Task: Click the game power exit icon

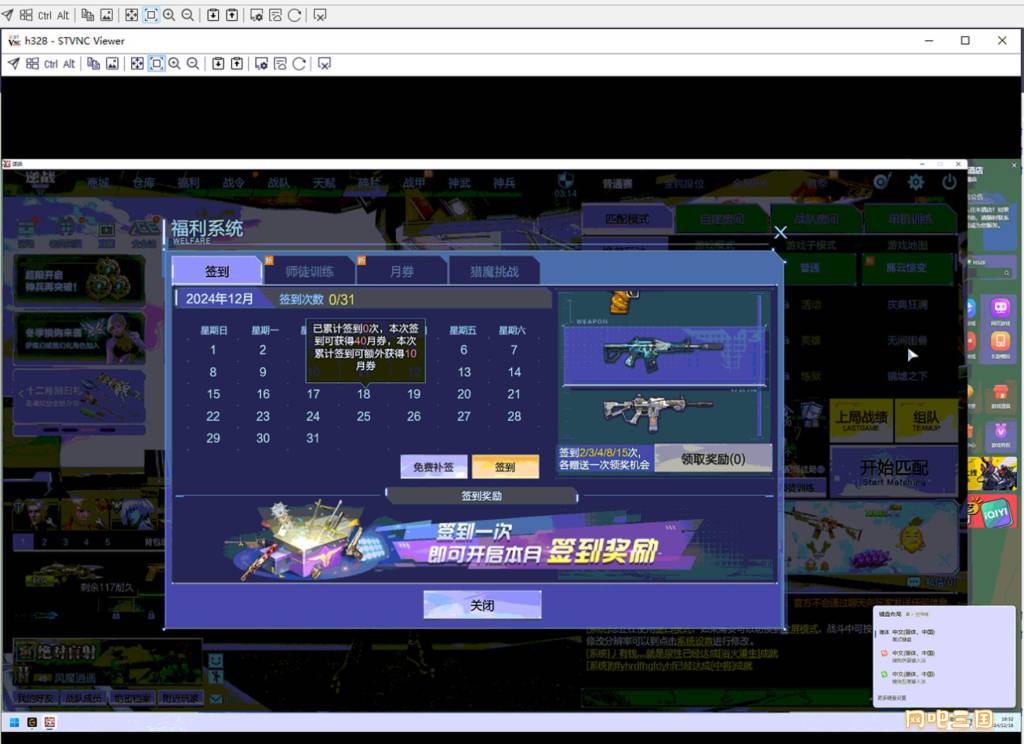Action: coord(949,182)
